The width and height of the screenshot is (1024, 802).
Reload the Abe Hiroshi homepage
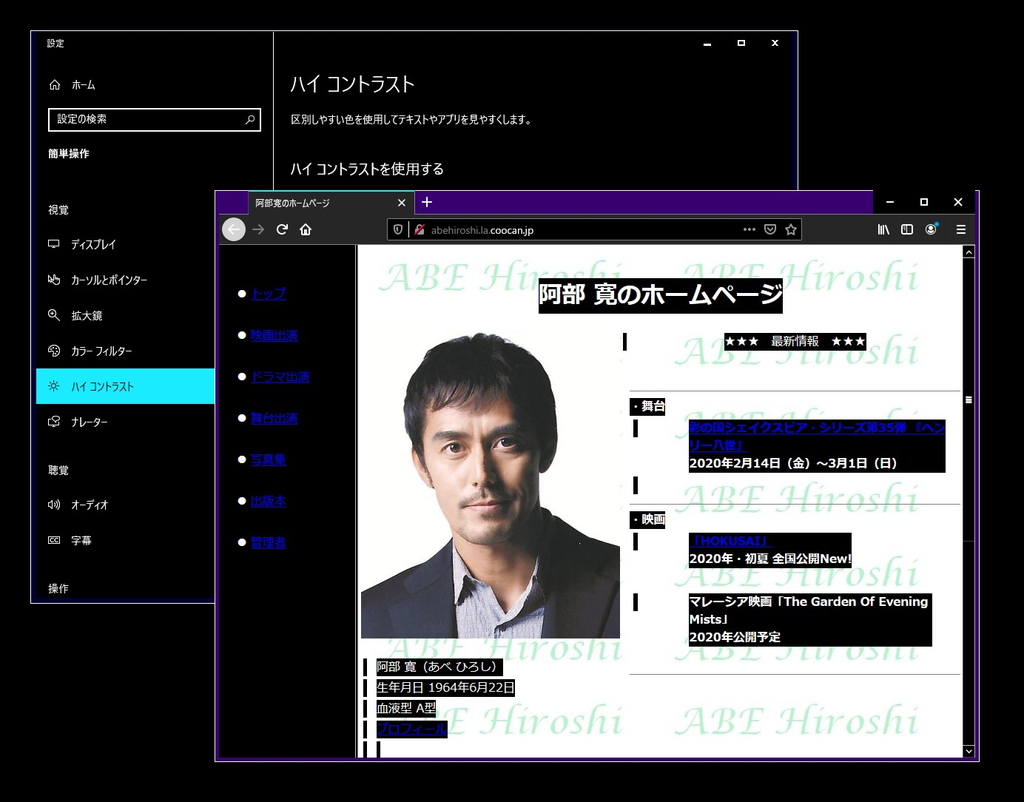coord(284,229)
